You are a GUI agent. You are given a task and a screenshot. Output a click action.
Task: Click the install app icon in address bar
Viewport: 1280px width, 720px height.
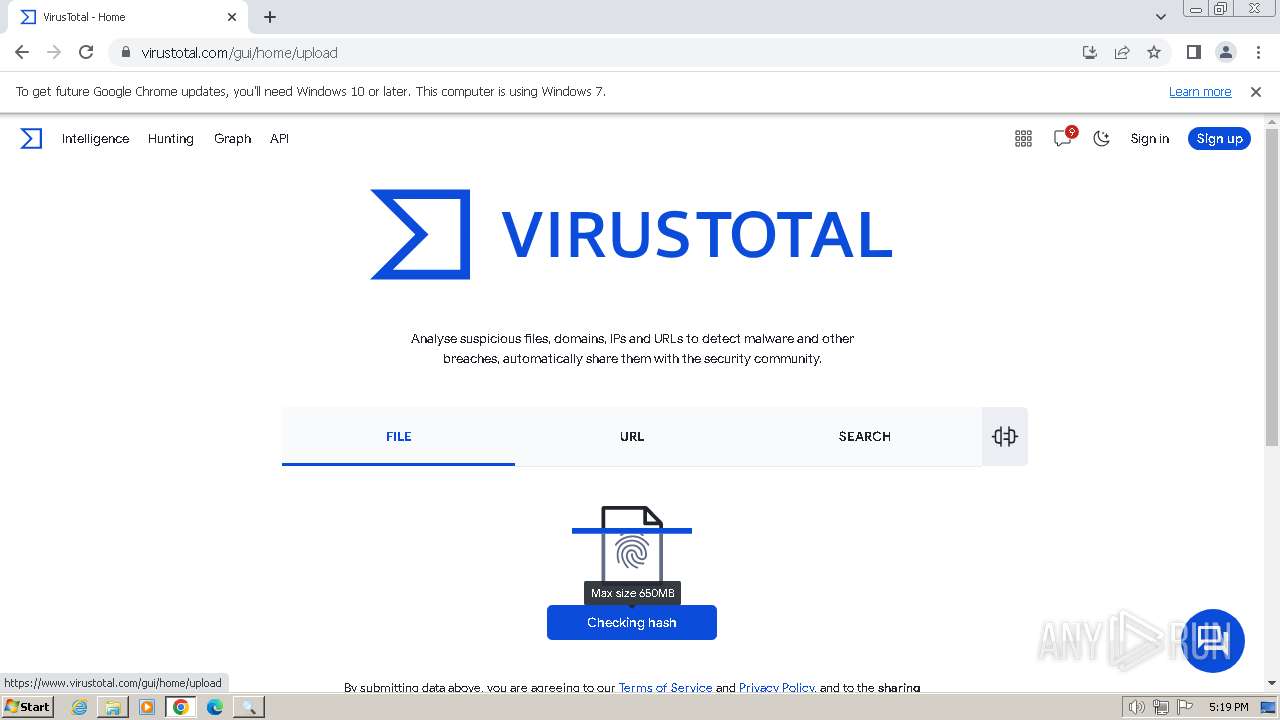[1090, 52]
